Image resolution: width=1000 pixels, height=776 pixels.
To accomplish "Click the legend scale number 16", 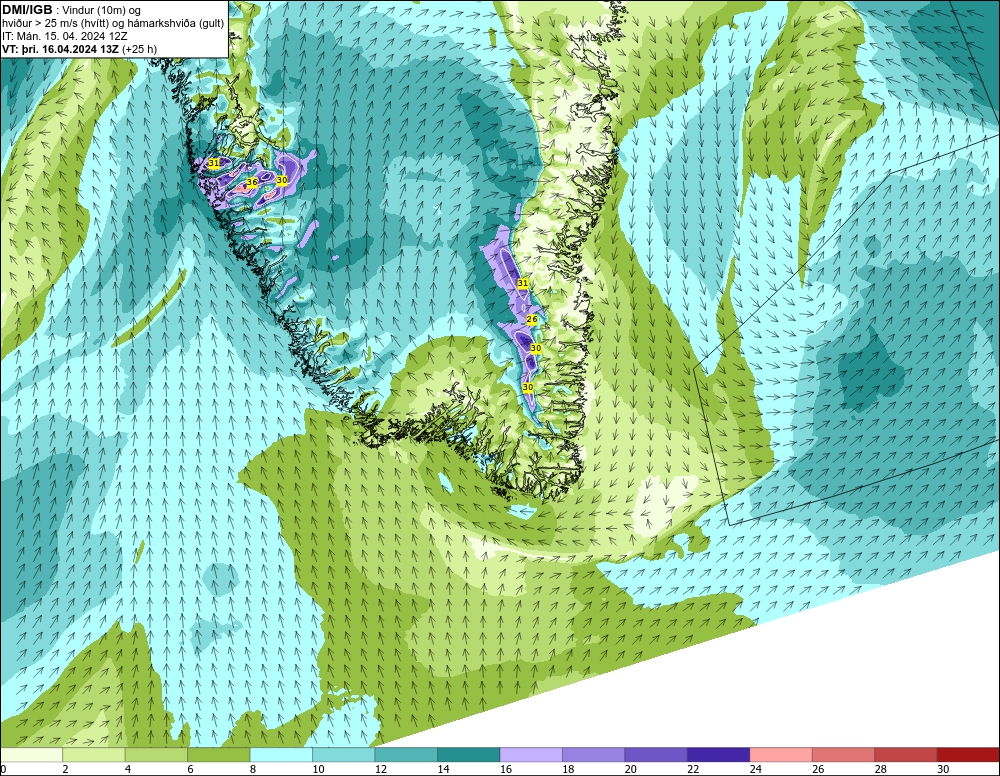I will [x=506, y=769].
